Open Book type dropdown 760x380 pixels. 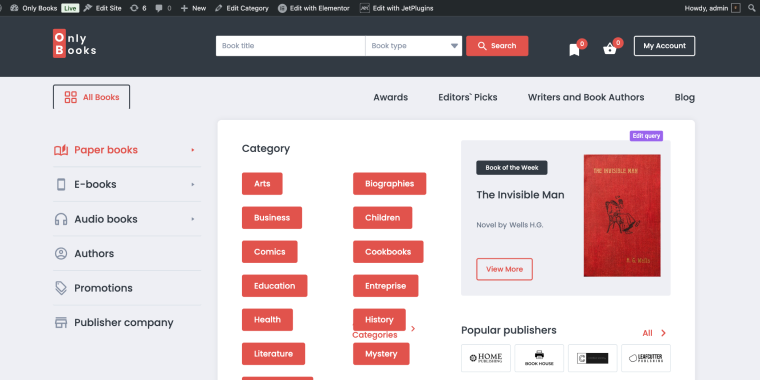pos(413,46)
